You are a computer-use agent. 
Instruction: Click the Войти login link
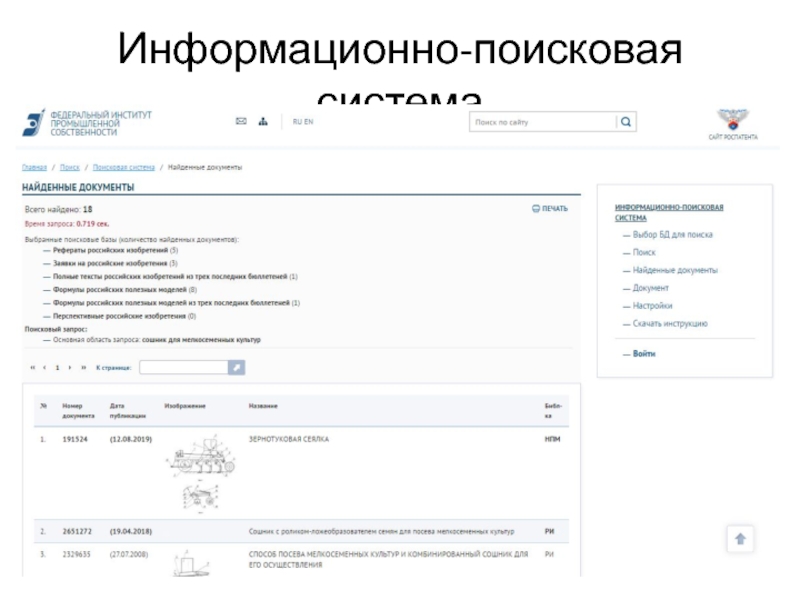[x=644, y=353]
